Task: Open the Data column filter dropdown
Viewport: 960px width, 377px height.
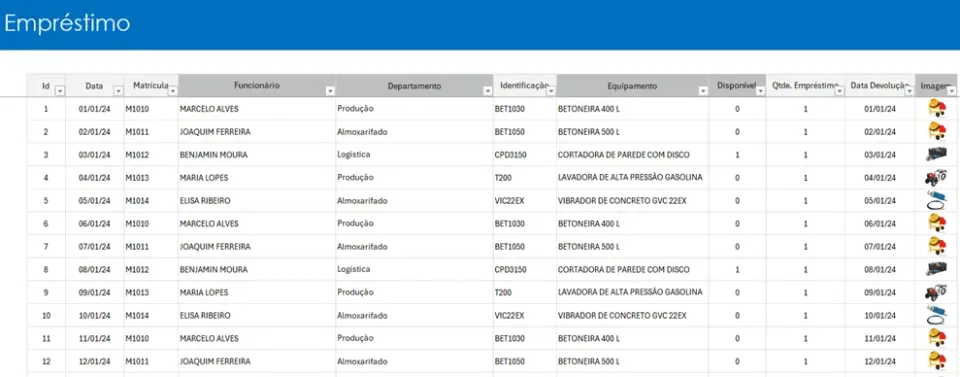Action: (119, 91)
